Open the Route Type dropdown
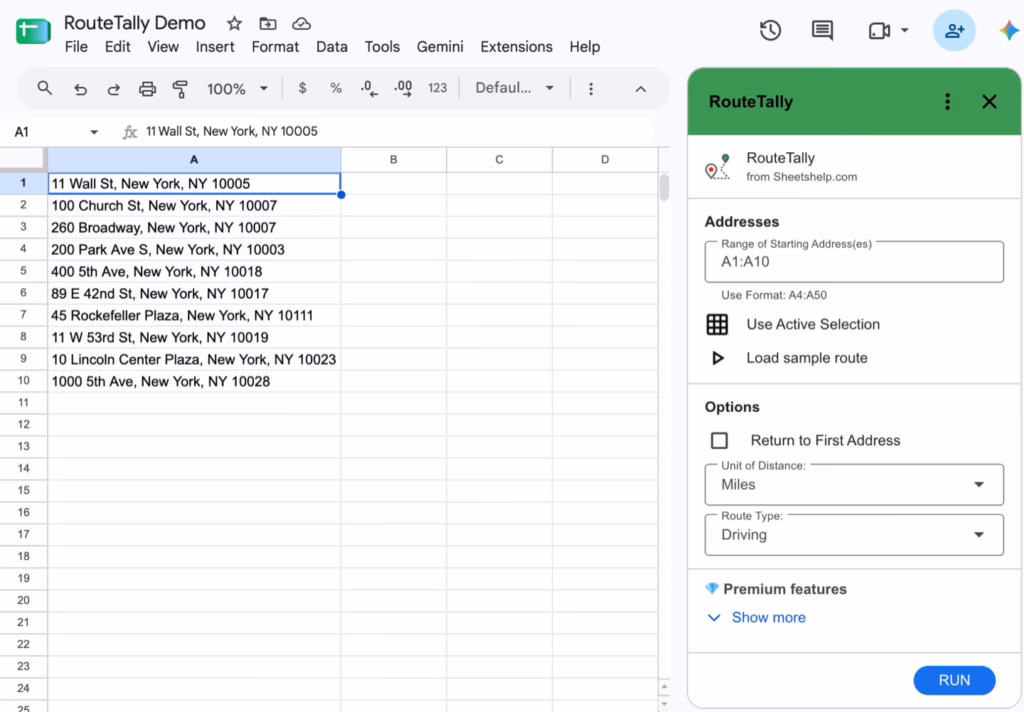1024x712 pixels. [x=854, y=535]
